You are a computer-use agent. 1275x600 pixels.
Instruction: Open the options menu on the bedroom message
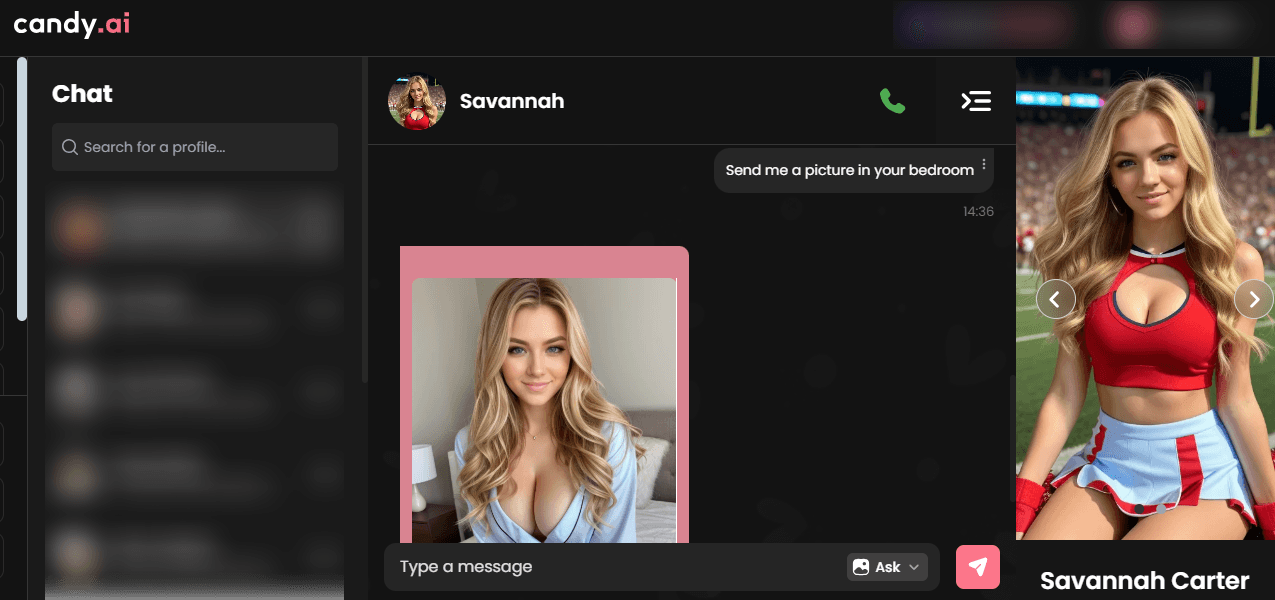tap(983, 163)
